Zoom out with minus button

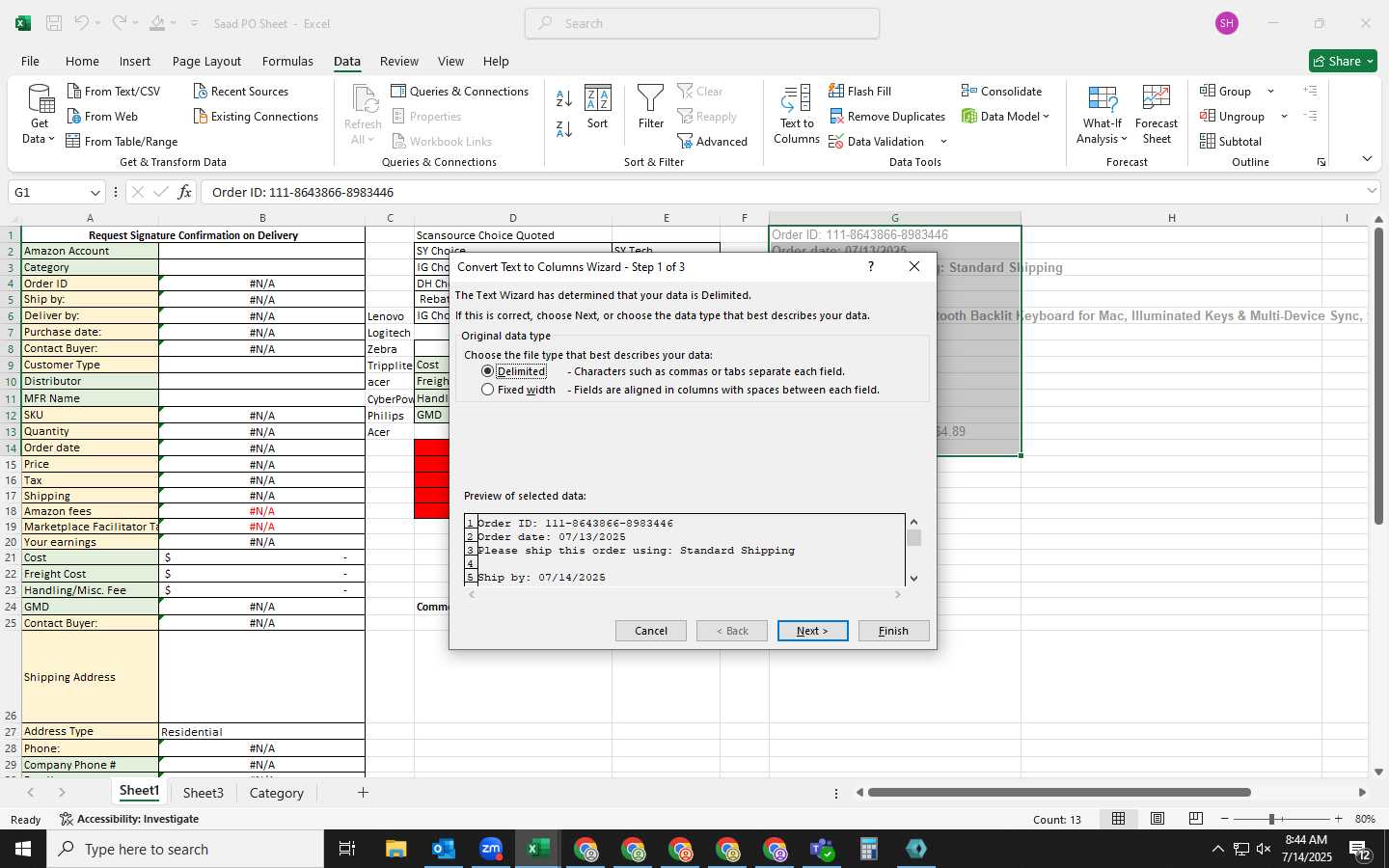1225,819
